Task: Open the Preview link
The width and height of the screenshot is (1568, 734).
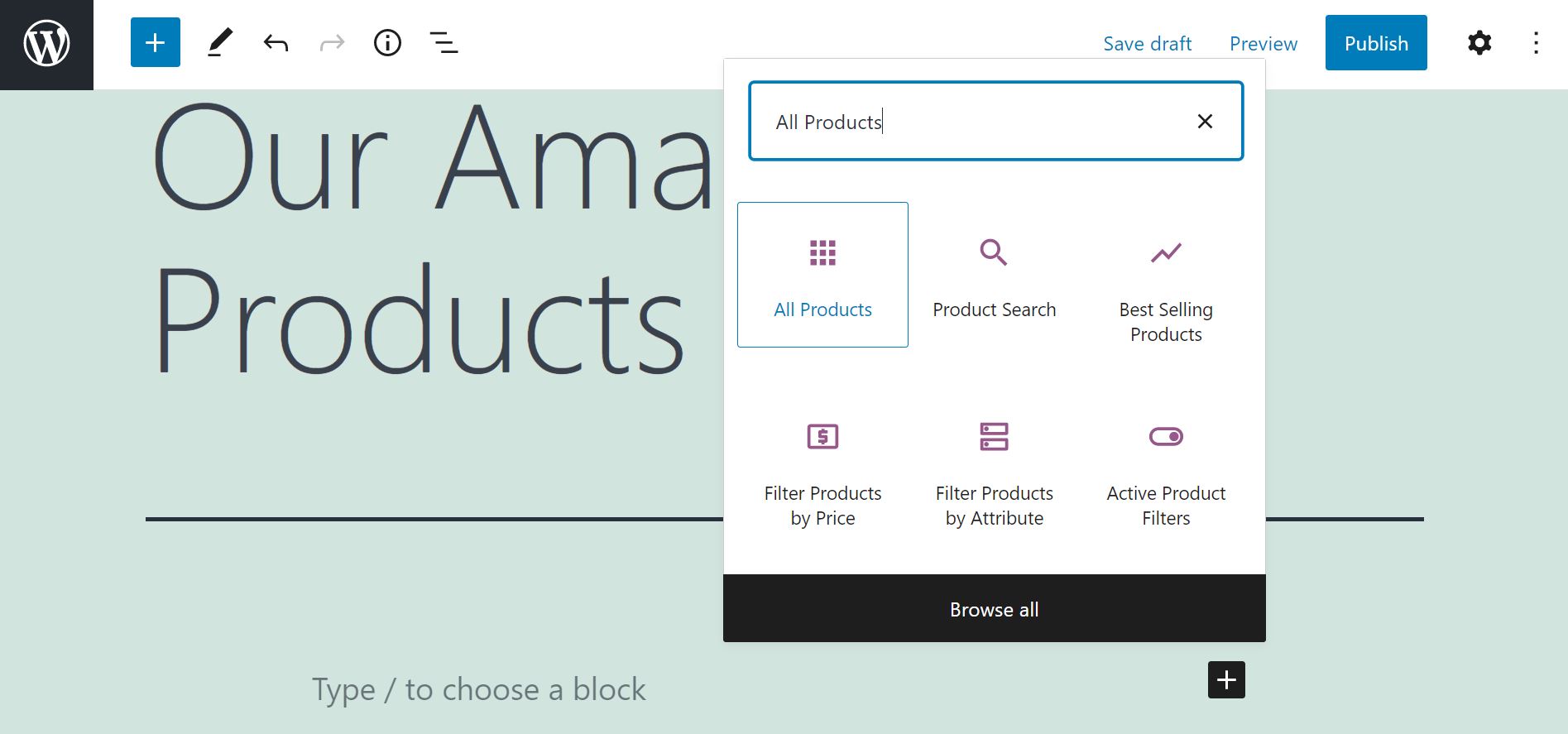Action: tap(1263, 43)
